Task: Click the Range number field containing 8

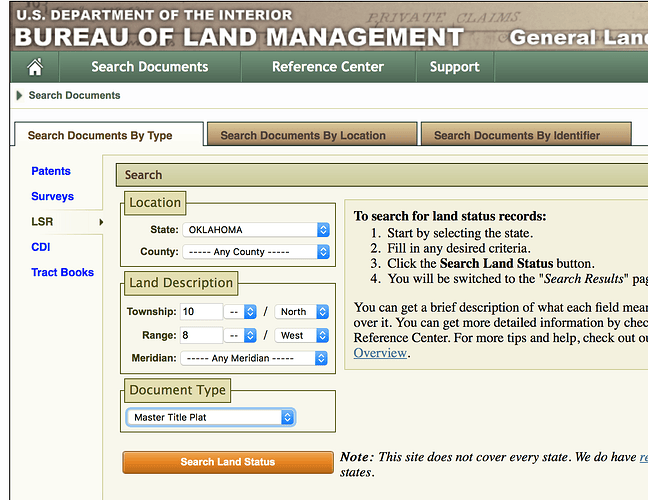Action: coord(201,335)
